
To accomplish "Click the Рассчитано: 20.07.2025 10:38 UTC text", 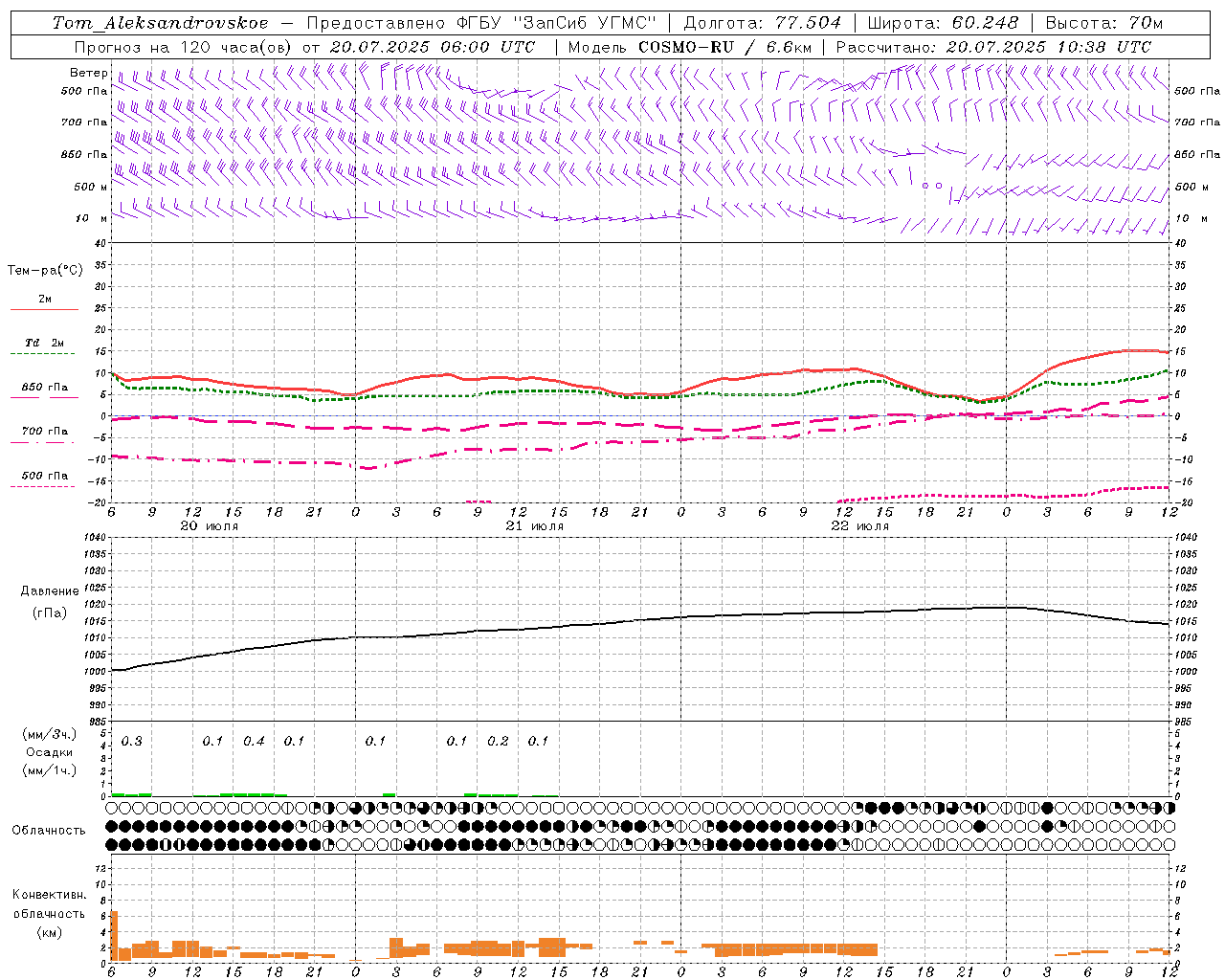I will point(993,47).
